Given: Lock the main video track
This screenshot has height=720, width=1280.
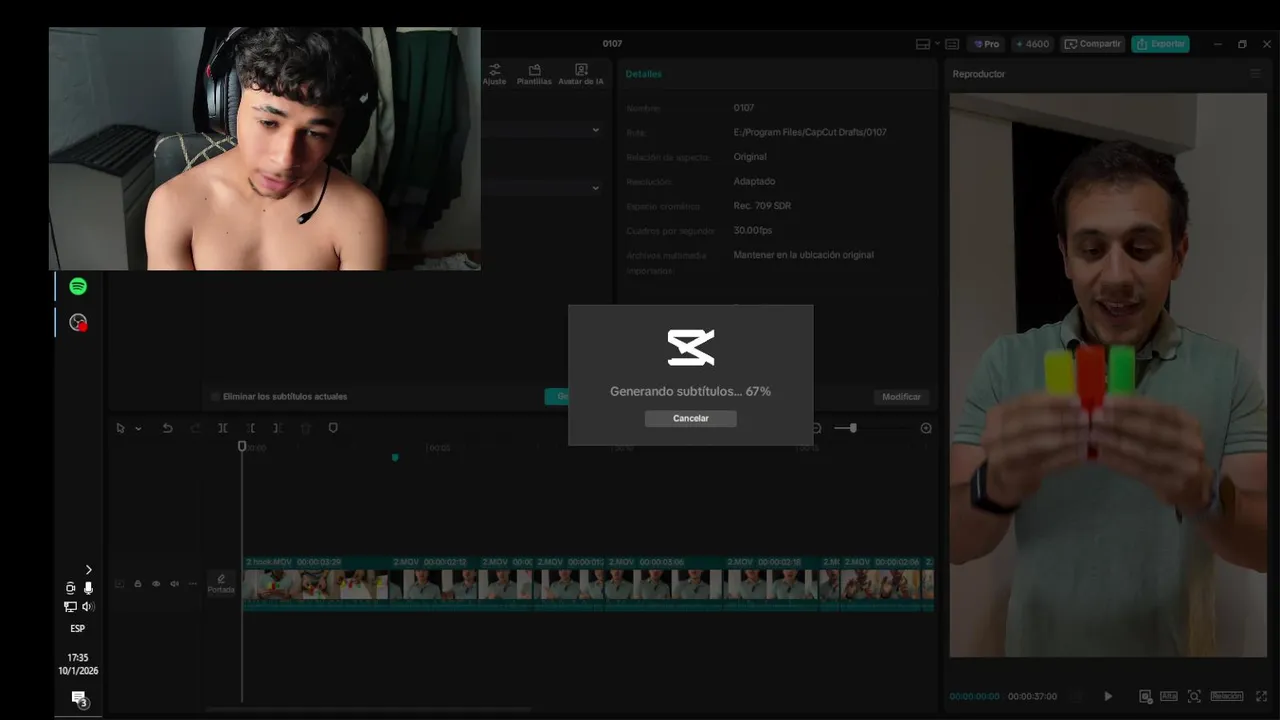Looking at the screenshot, I should [138, 584].
